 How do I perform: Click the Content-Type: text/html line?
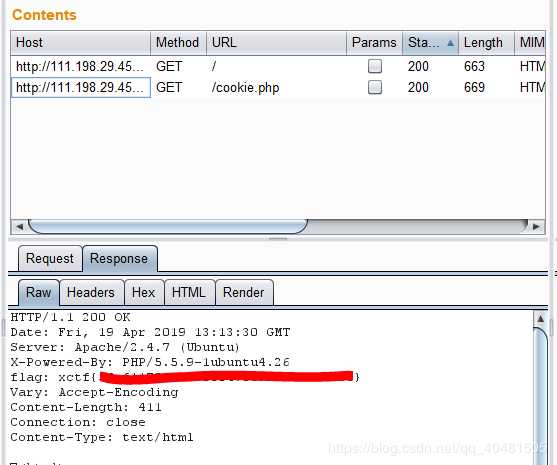pyautogui.click(x=102, y=437)
